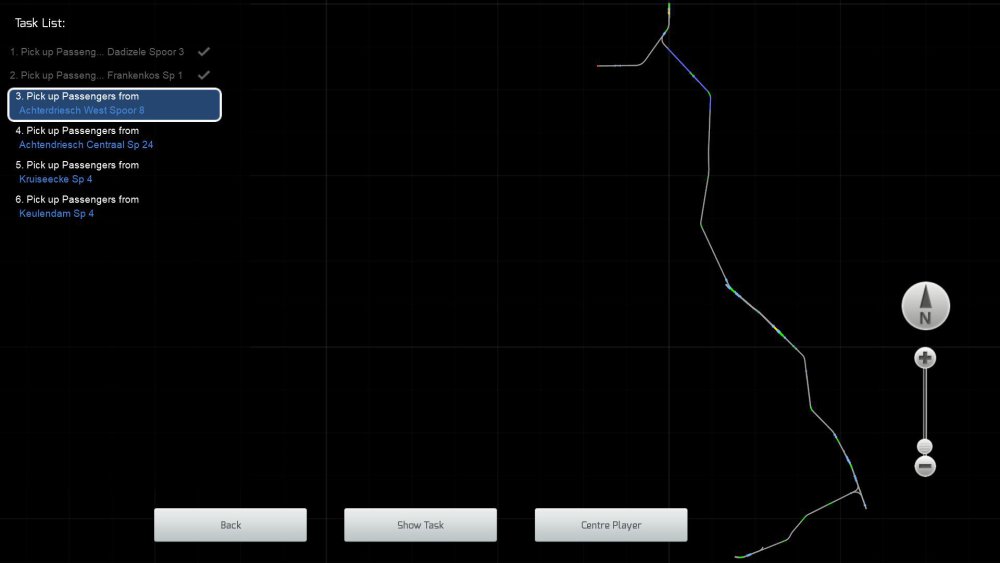Screen dimensions: 1000x563
Task: Click the north compass icon
Action: (925, 306)
